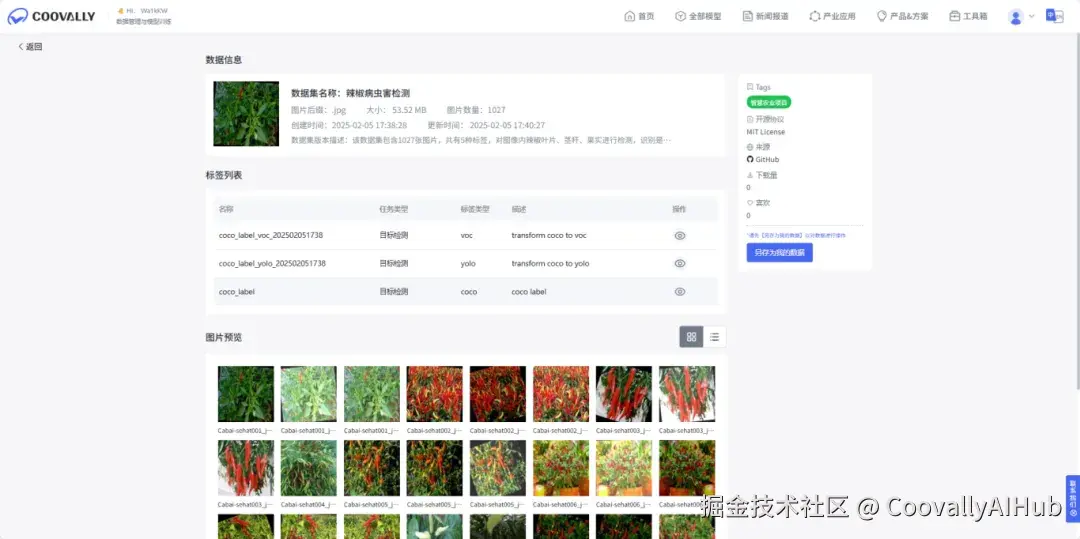Screen dimensions: 1080x539
Task: Click the 'Hi: Wa1kKW' greeting text
Action: click(147, 11)
